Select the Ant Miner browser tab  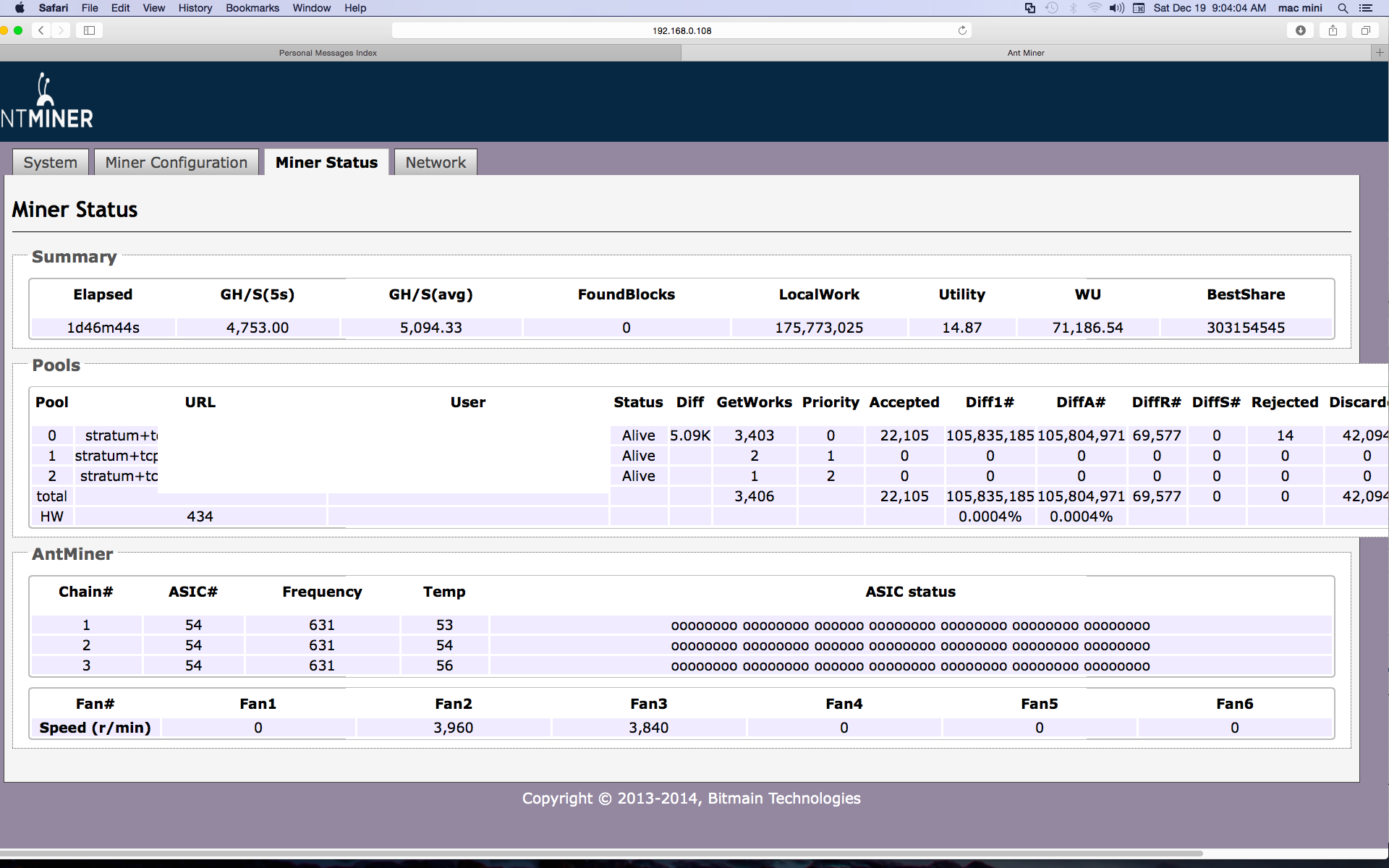tap(1026, 53)
